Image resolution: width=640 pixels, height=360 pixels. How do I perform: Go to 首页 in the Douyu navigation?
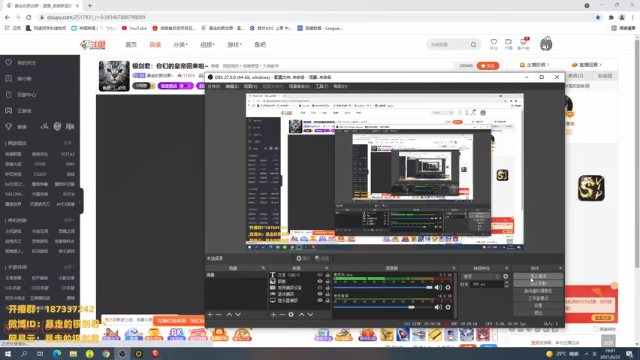(x=131, y=44)
